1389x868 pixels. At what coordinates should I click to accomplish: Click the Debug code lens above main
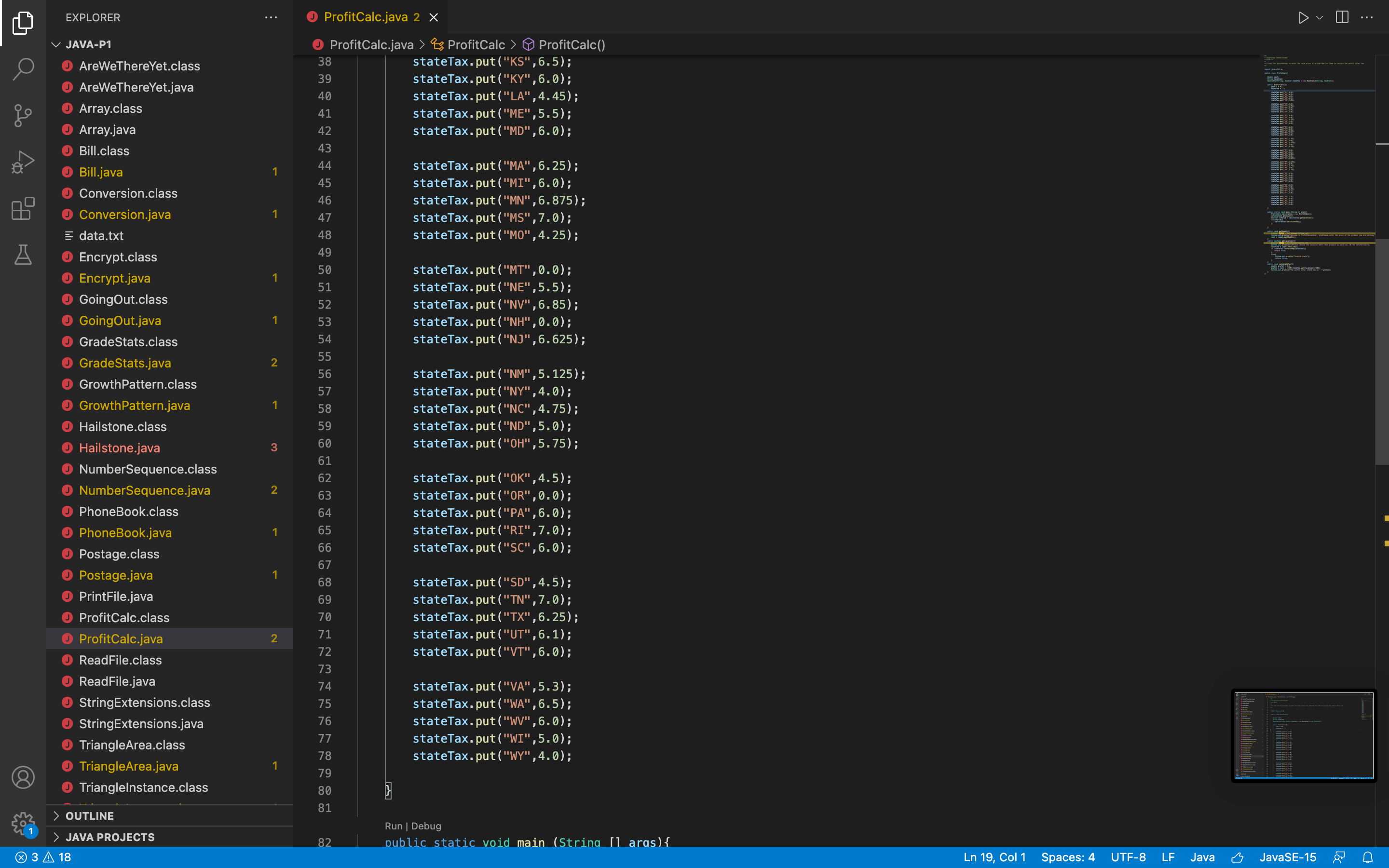point(426,826)
